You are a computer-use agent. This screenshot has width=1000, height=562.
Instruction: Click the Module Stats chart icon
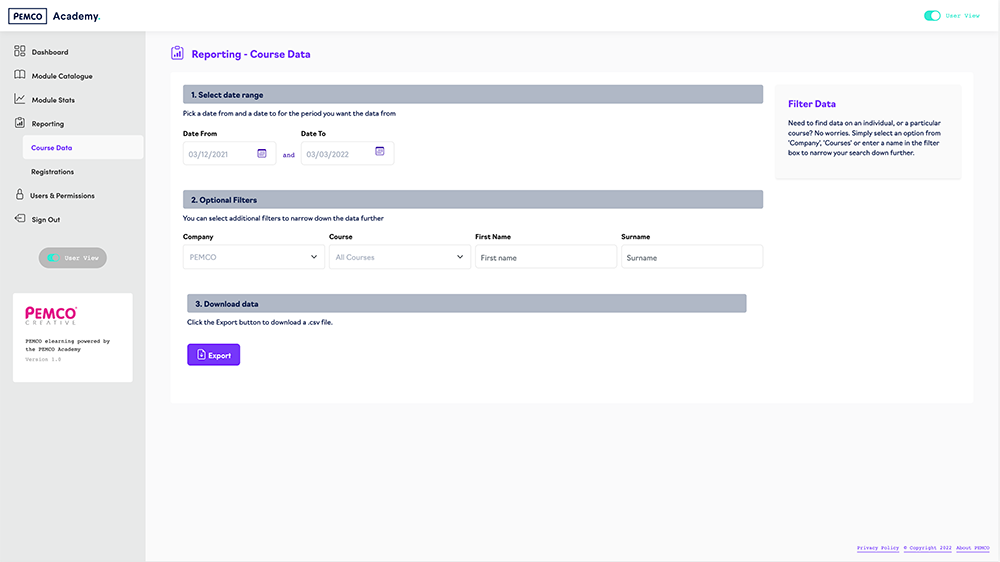point(20,99)
